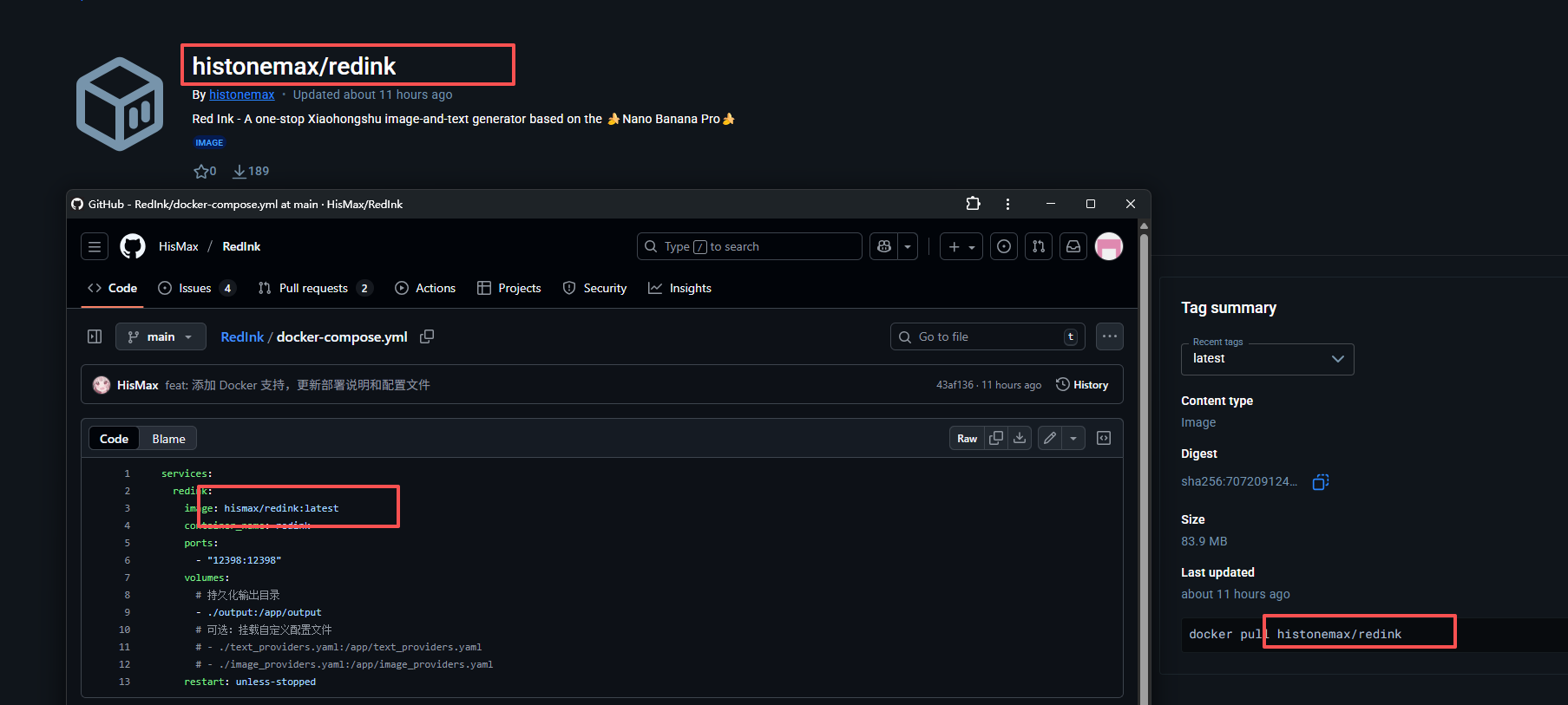Open the user avatar menu
This screenshot has width=1568, height=705.
click(x=1109, y=247)
